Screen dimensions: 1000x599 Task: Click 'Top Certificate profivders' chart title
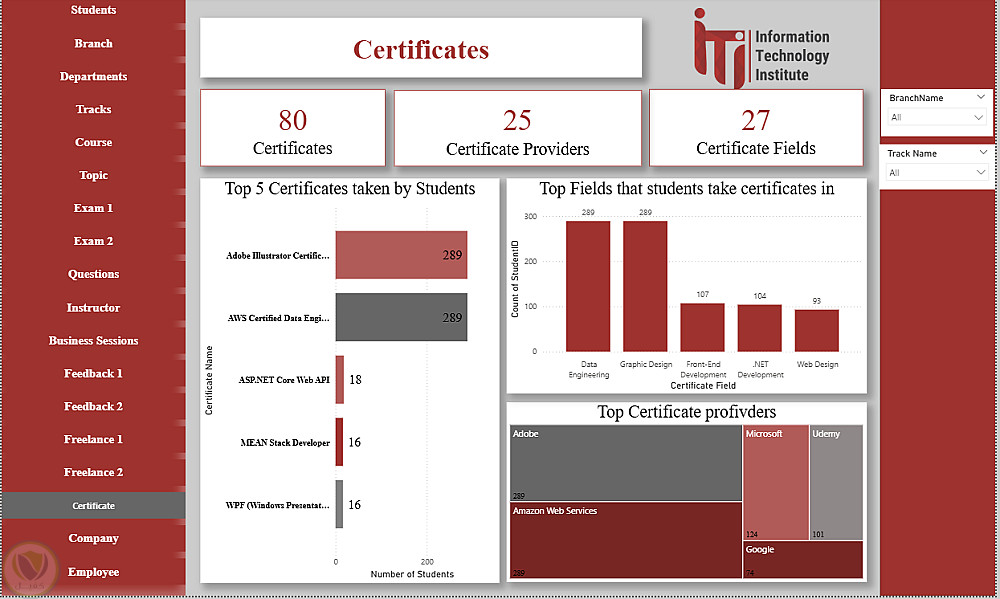point(687,412)
